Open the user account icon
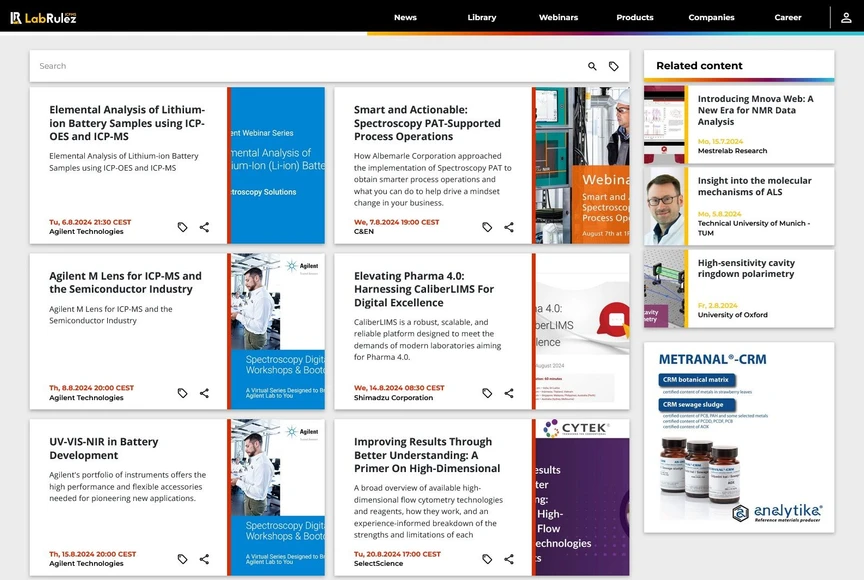Screen dimensions: 864x580 846,18
